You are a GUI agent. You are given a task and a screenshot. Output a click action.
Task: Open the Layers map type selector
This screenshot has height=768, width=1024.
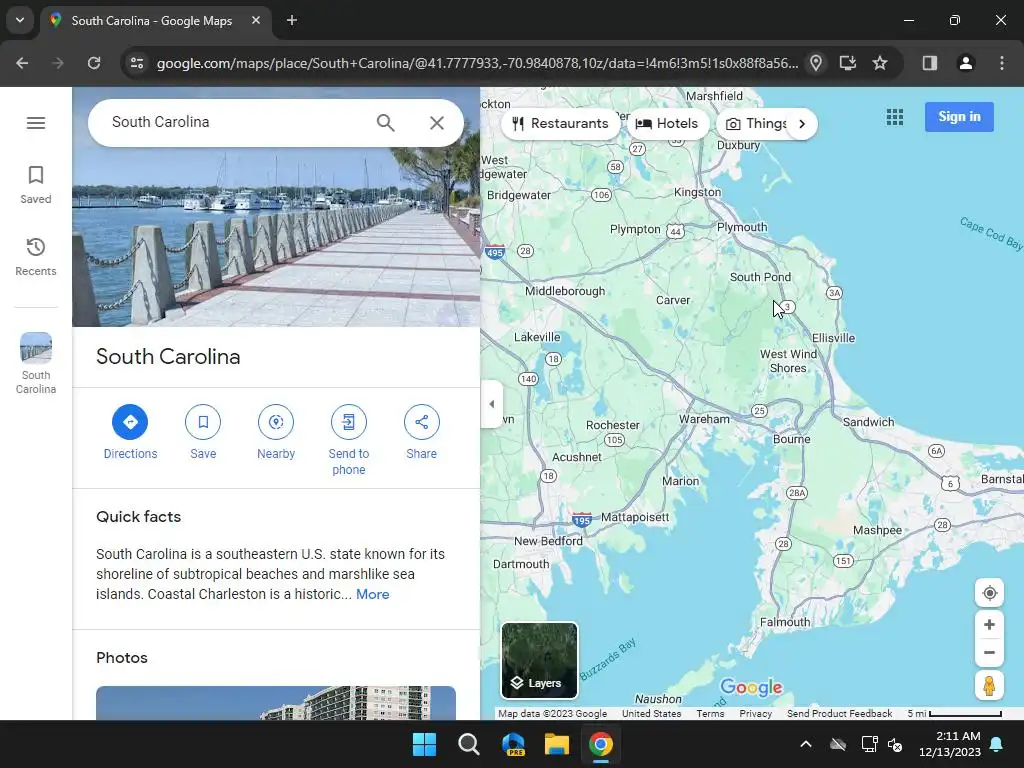point(539,660)
